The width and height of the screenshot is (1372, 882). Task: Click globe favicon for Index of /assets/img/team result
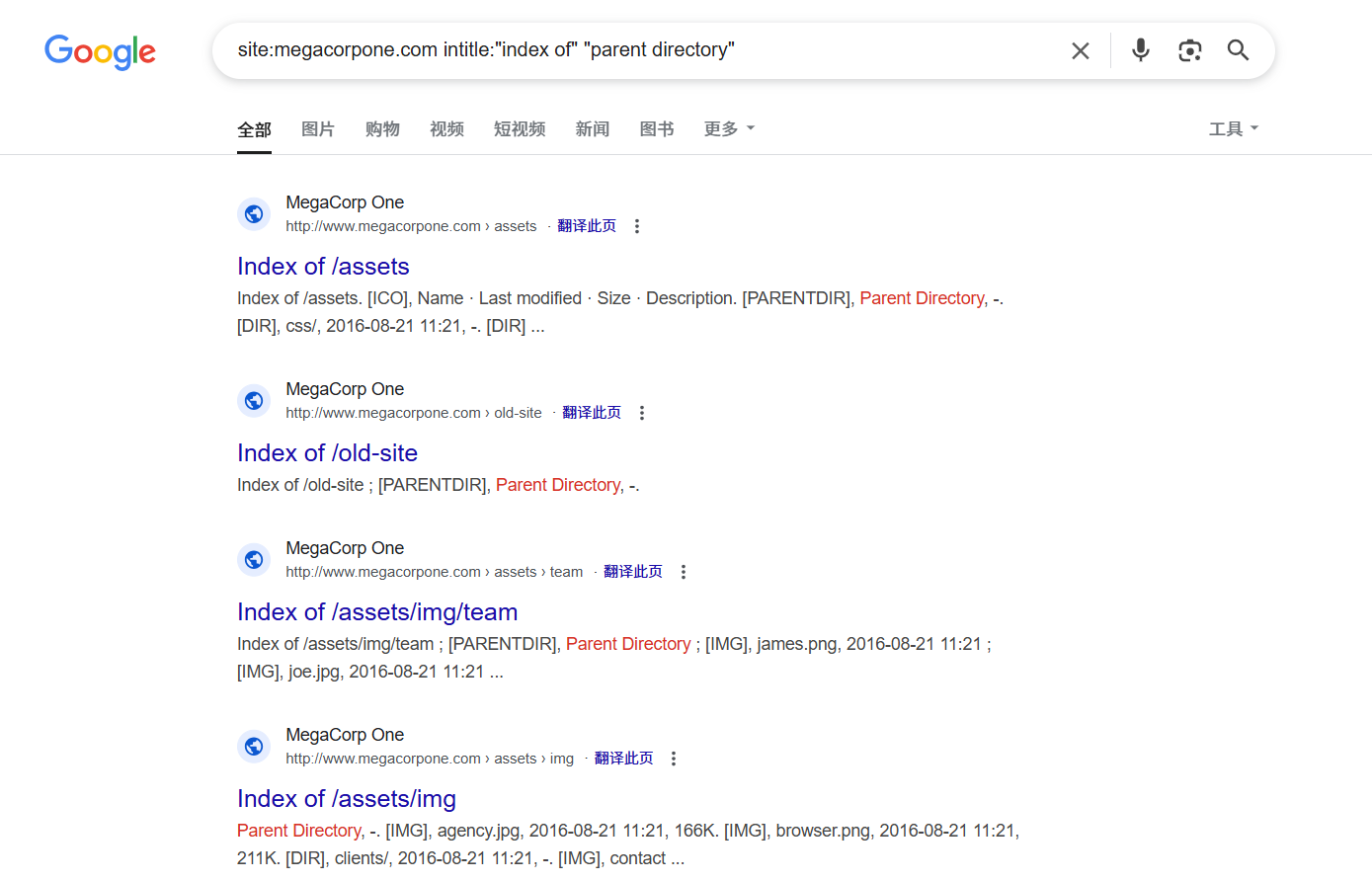pyautogui.click(x=254, y=559)
